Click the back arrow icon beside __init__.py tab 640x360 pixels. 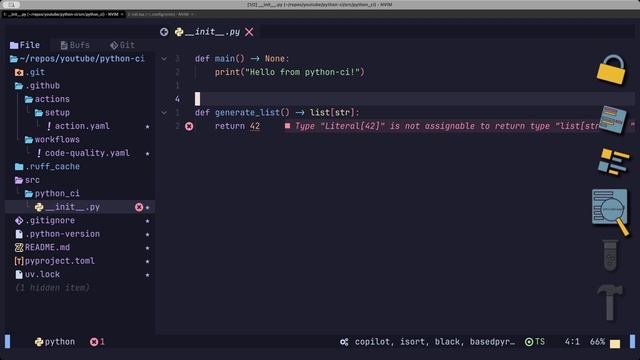pos(164,32)
